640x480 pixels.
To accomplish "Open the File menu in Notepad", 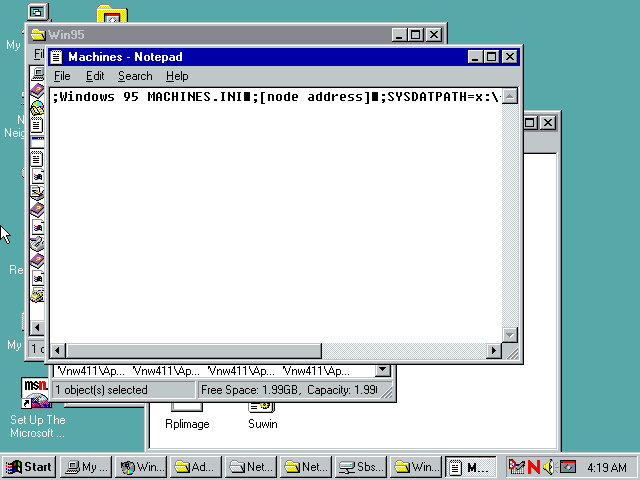I will (x=62, y=76).
